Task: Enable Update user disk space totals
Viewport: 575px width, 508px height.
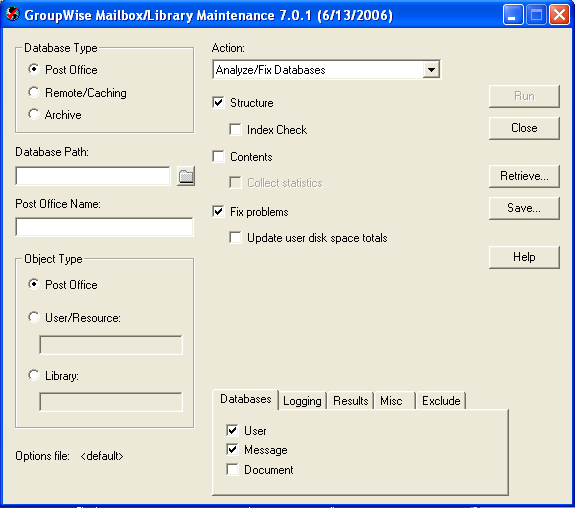Action: [x=235, y=238]
